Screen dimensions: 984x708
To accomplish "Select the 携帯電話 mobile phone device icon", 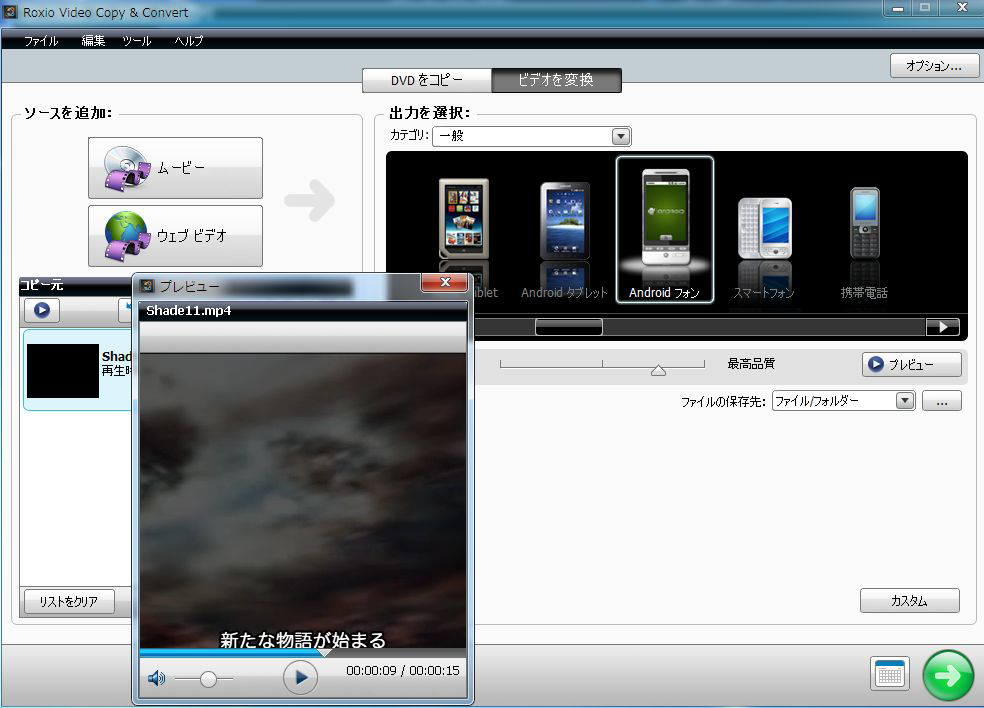I will pos(865,223).
